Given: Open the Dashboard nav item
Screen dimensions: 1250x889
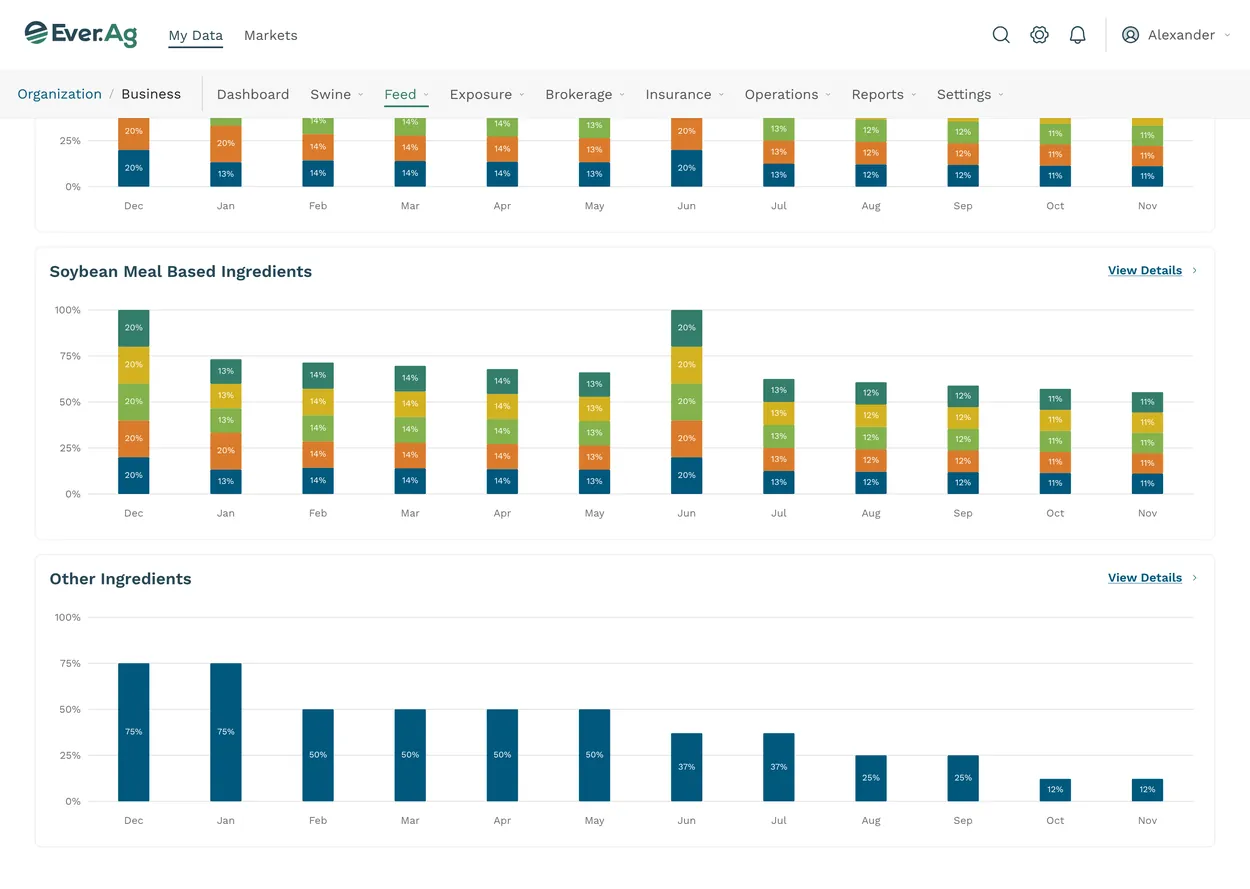Looking at the screenshot, I should [x=253, y=94].
